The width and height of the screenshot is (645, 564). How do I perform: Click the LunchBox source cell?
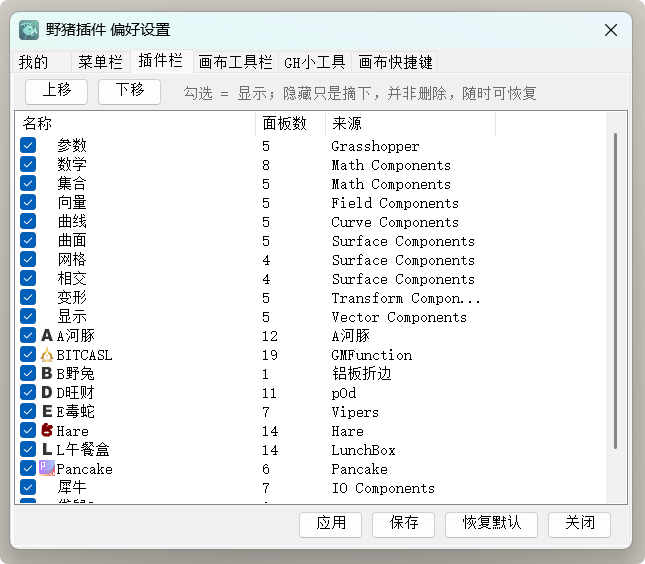coord(364,450)
